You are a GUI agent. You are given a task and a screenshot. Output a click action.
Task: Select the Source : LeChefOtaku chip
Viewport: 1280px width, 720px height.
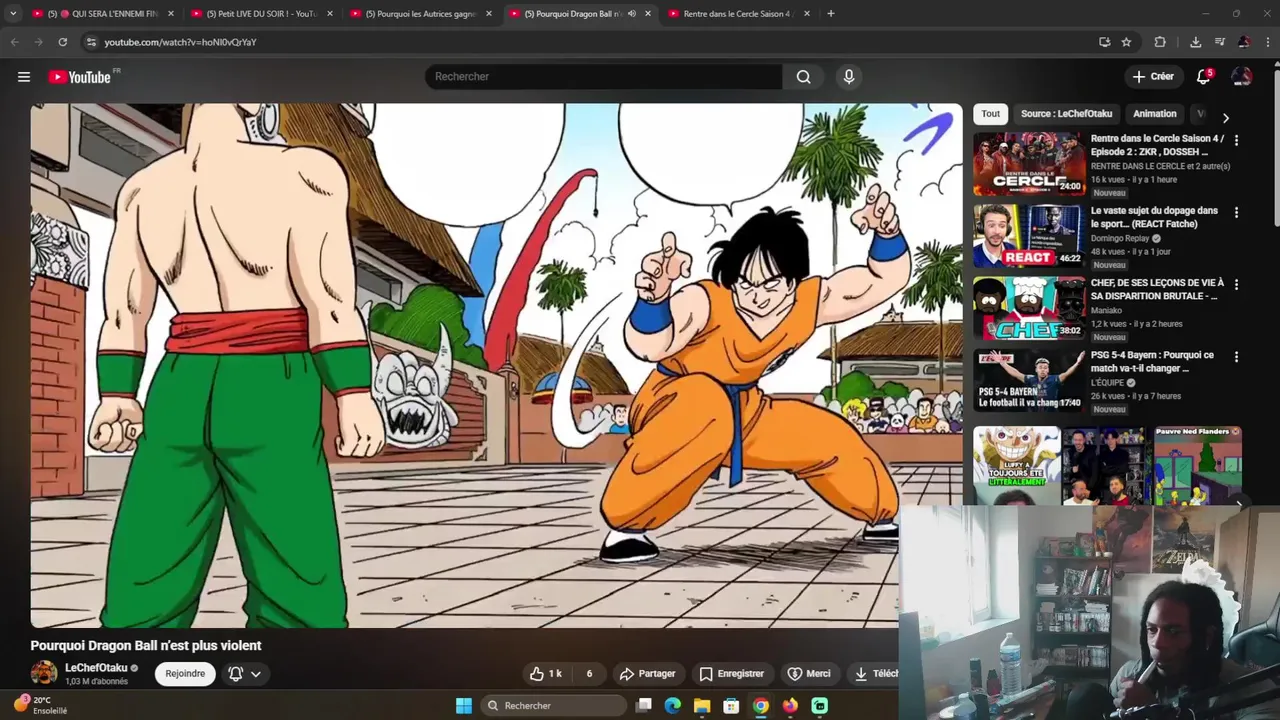coord(1066,114)
